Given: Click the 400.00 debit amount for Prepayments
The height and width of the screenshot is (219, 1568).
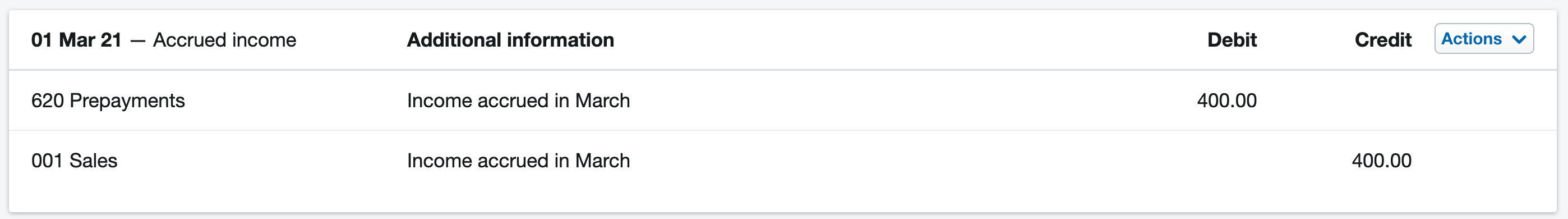Looking at the screenshot, I should click(1226, 100).
